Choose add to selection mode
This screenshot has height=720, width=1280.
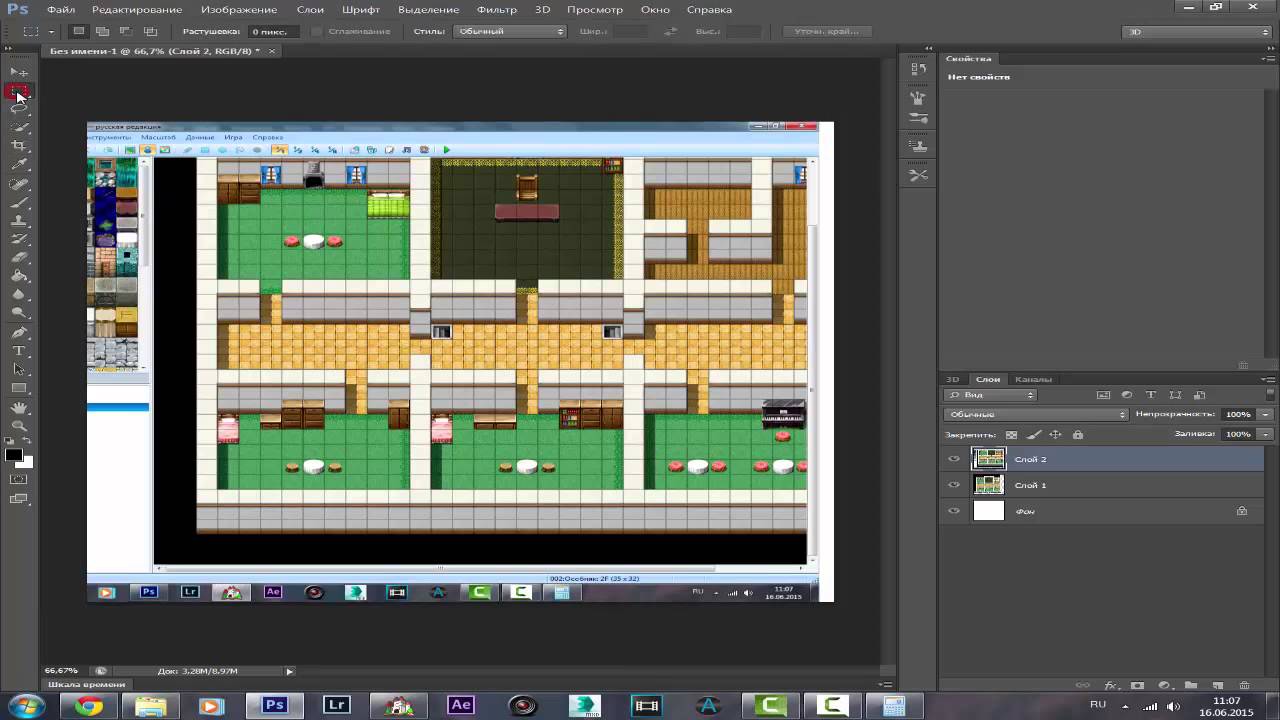click(x=102, y=31)
